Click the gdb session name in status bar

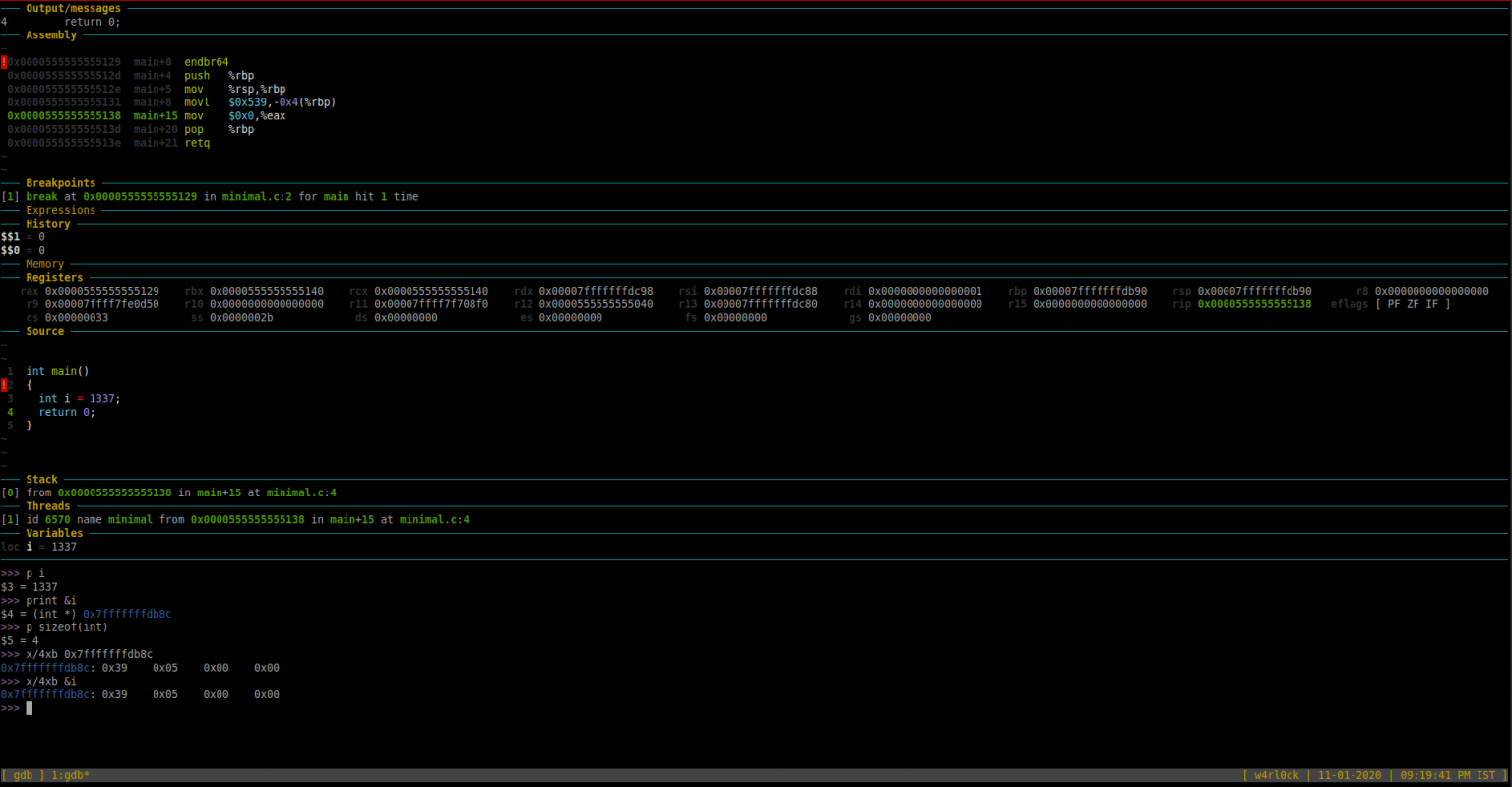(23, 775)
